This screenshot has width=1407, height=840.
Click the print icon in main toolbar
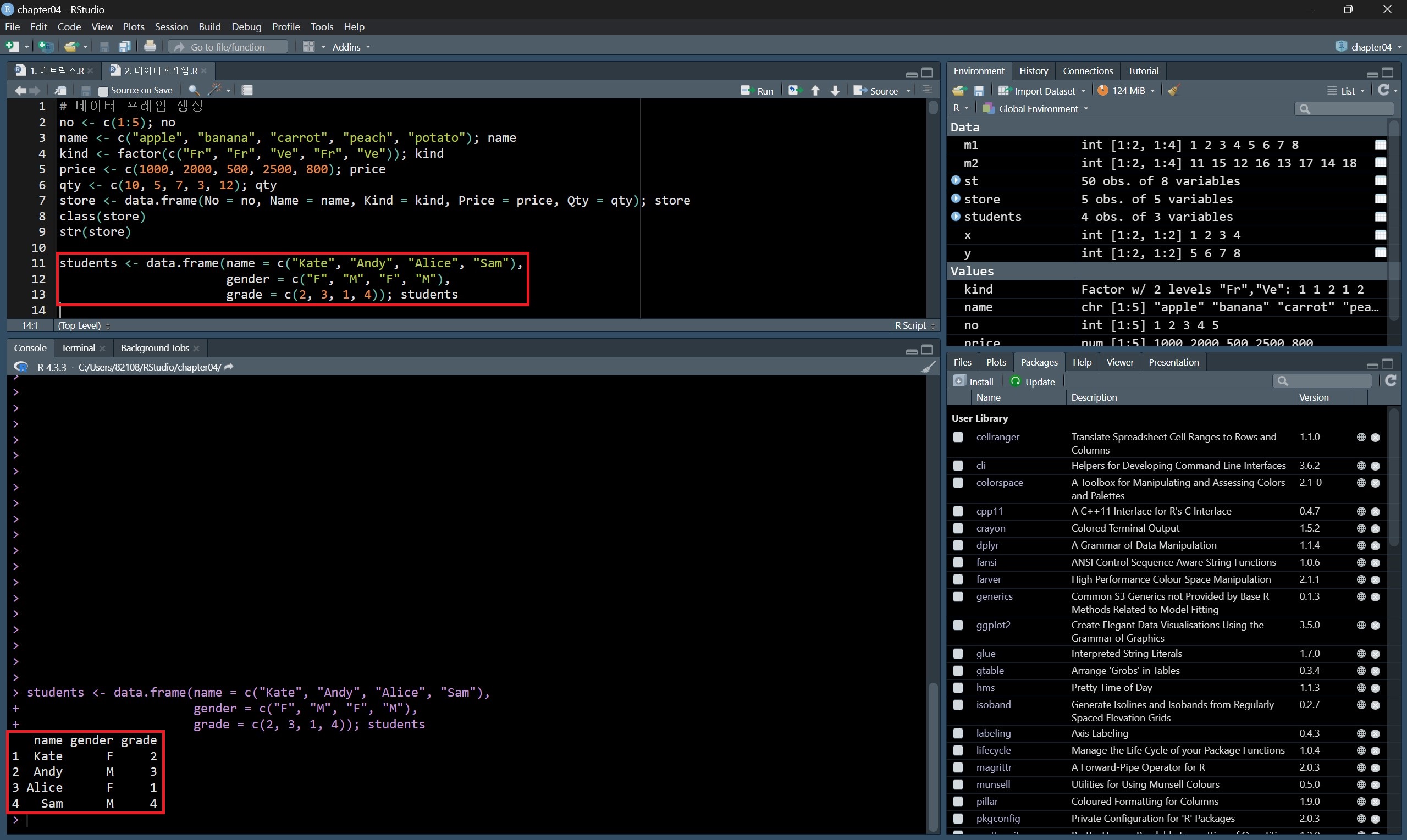(x=150, y=46)
